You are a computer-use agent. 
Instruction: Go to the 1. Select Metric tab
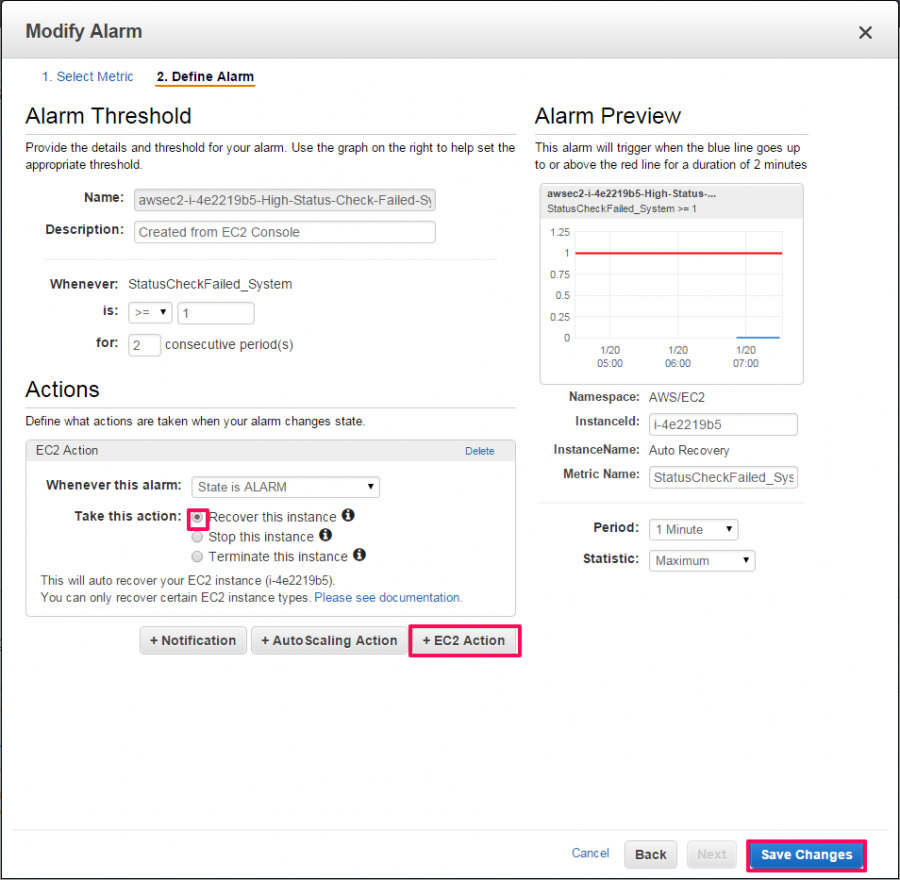click(x=87, y=77)
